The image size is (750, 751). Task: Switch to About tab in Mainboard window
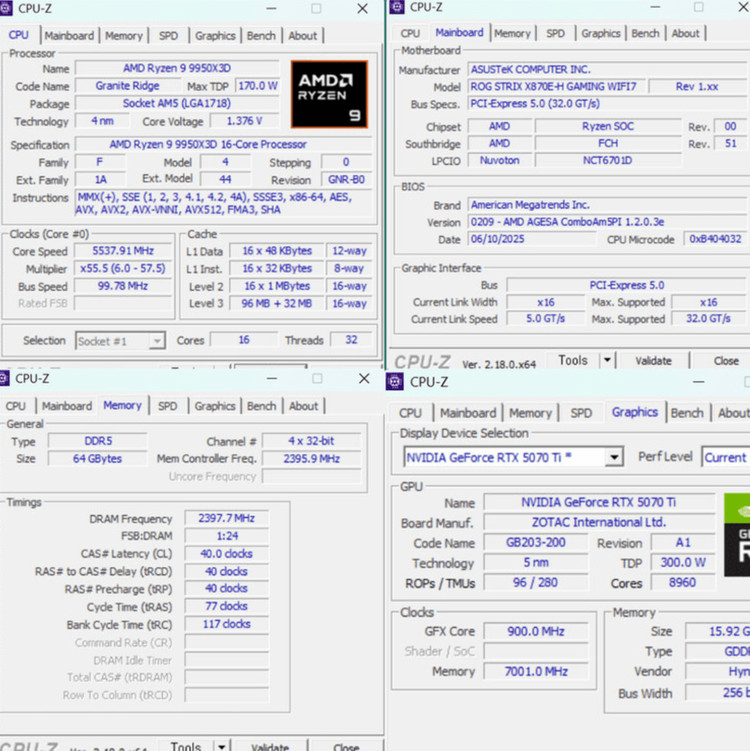[685, 34]
